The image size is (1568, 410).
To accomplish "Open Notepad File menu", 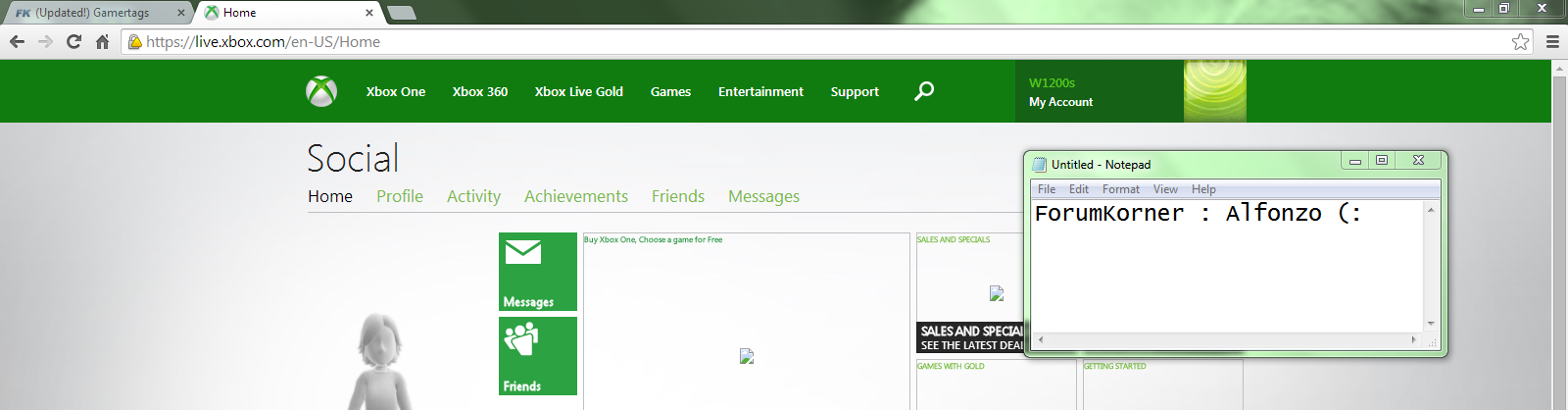I will pyautogui.click(x=1047, y=189).
